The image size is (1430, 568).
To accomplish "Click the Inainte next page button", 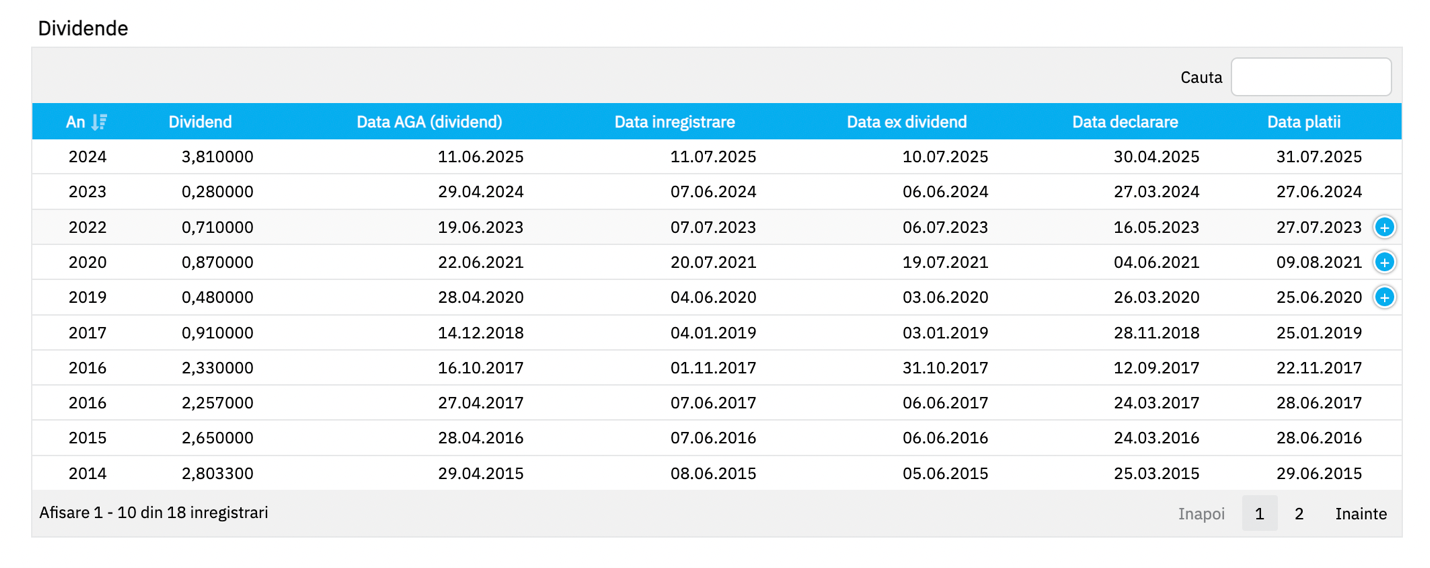I will point(1361,514).
